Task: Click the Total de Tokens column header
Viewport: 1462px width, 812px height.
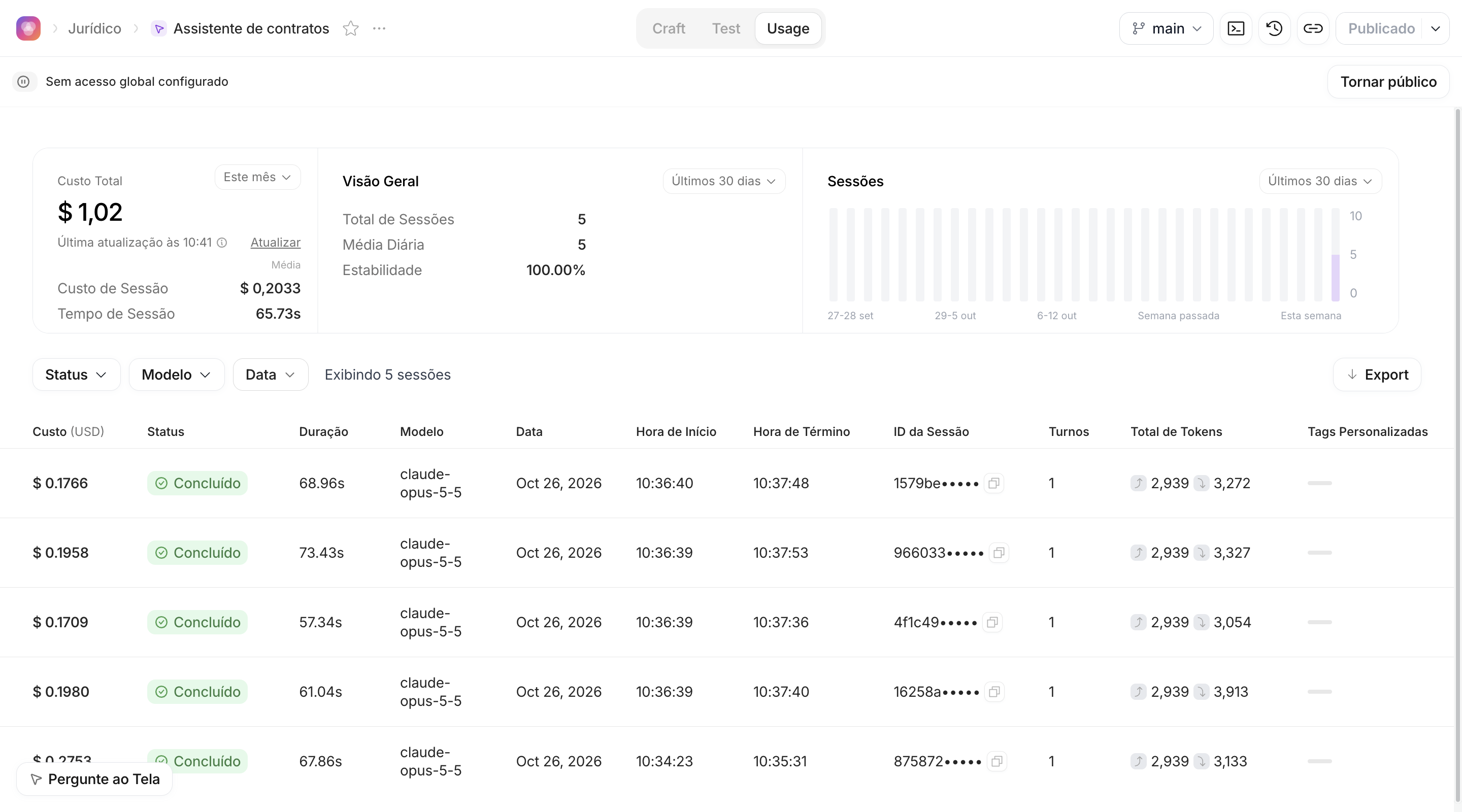Action: tap(1176, 432)
